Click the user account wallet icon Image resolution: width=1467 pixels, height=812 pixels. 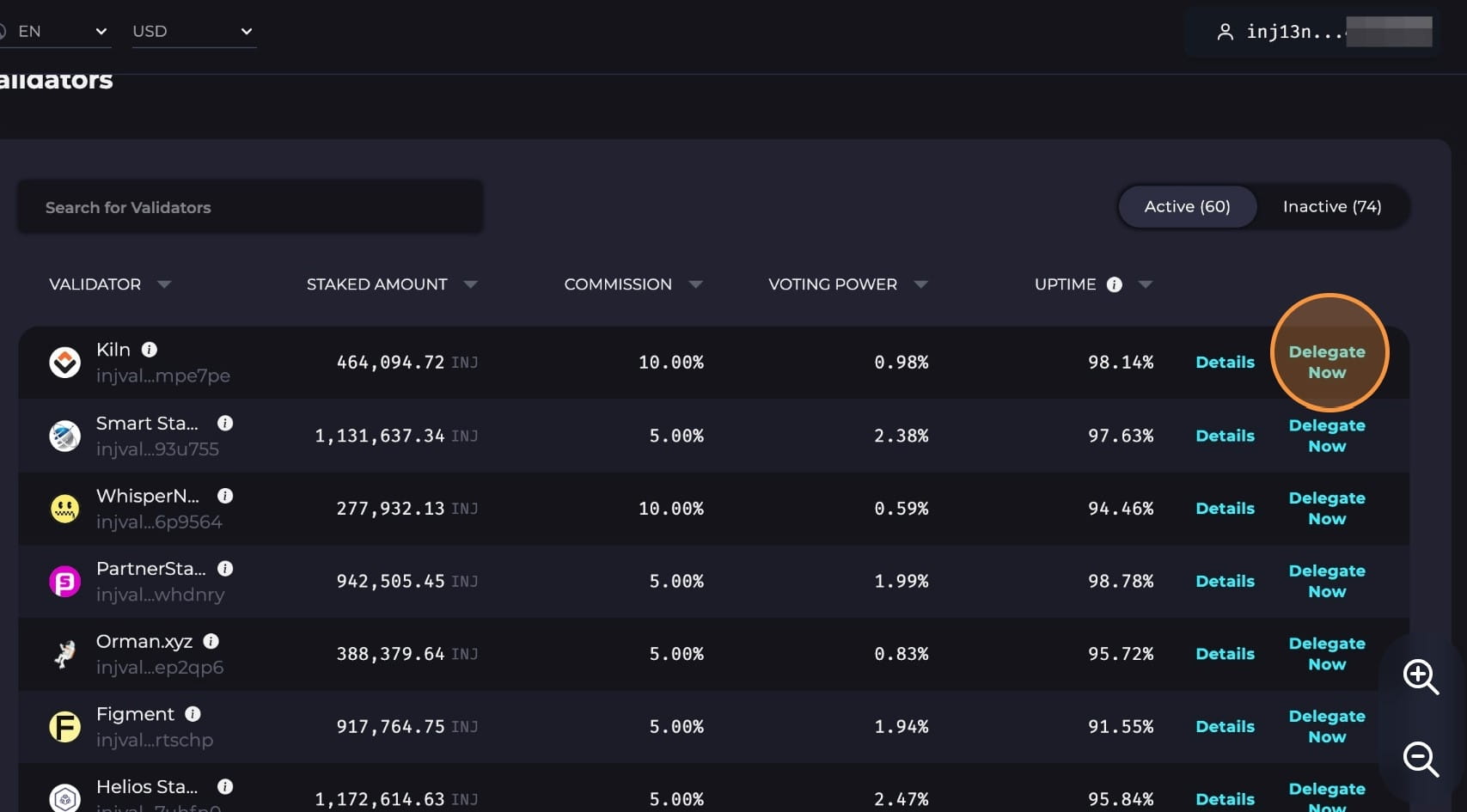click(x=1226, y=32)
